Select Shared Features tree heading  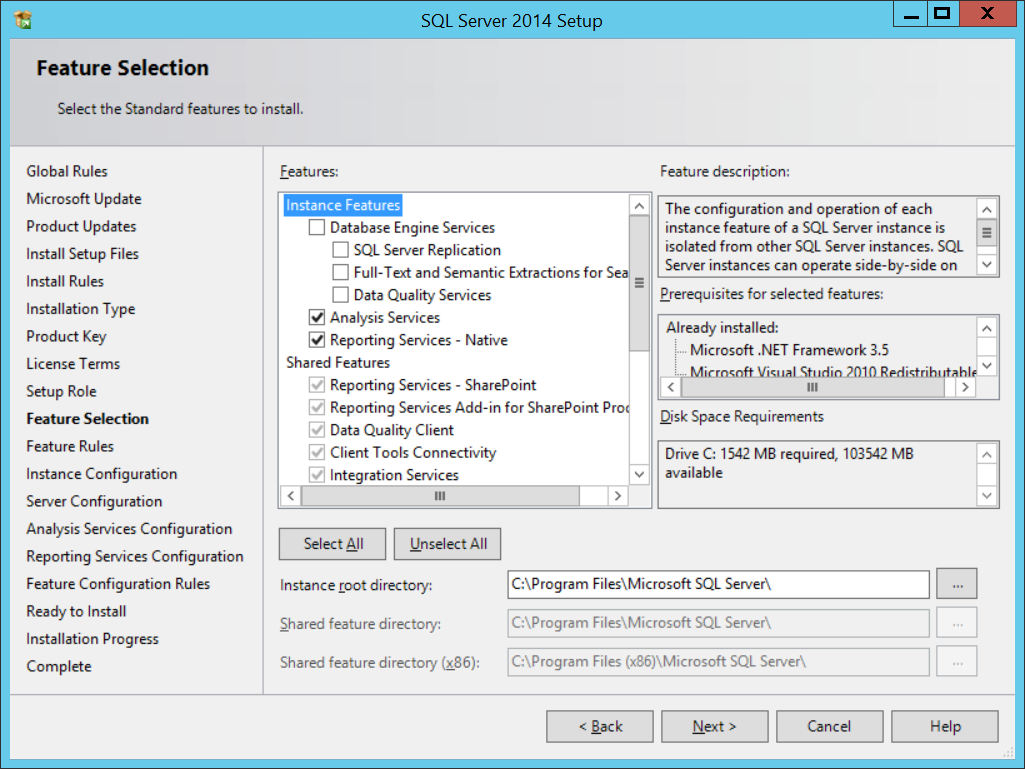(x=338, y=363)
